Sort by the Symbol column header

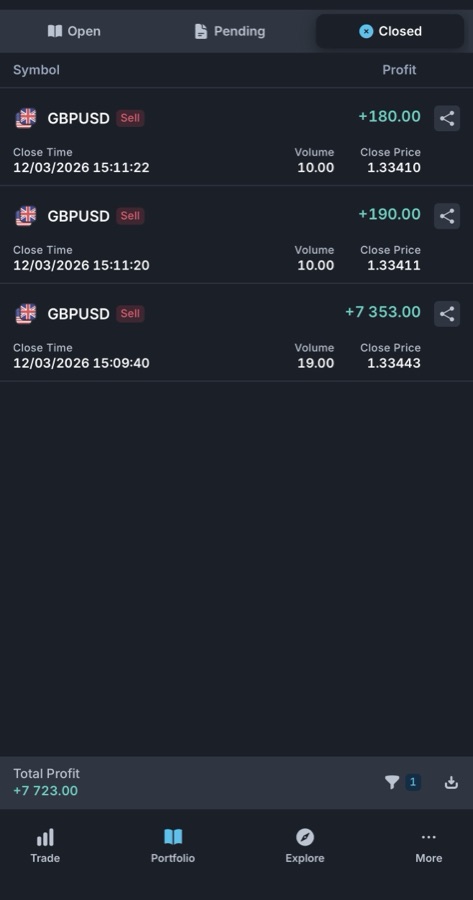click(x=36, y=70)
